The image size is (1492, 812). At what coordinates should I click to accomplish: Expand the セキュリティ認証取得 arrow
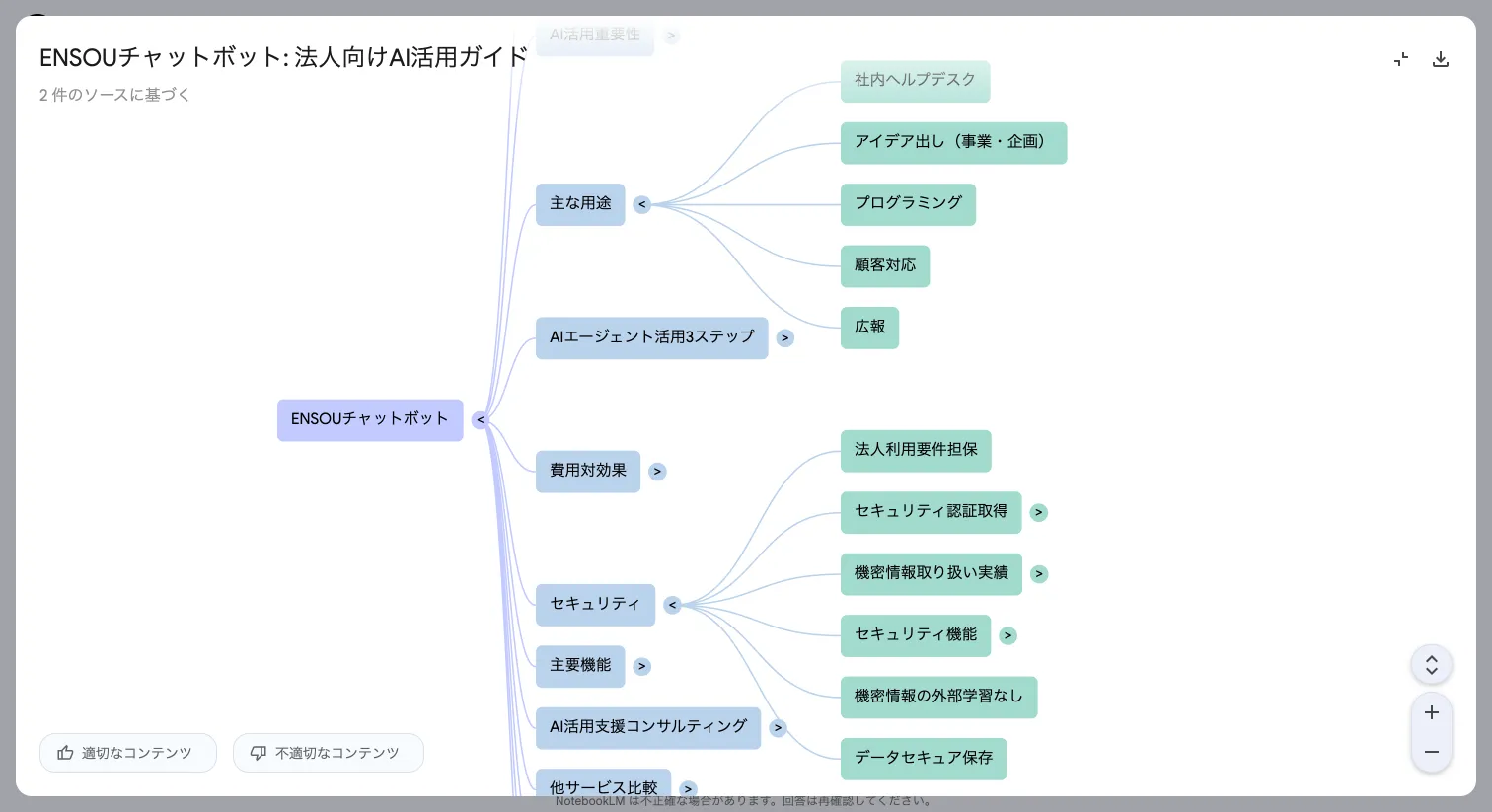coord(1039,513)
